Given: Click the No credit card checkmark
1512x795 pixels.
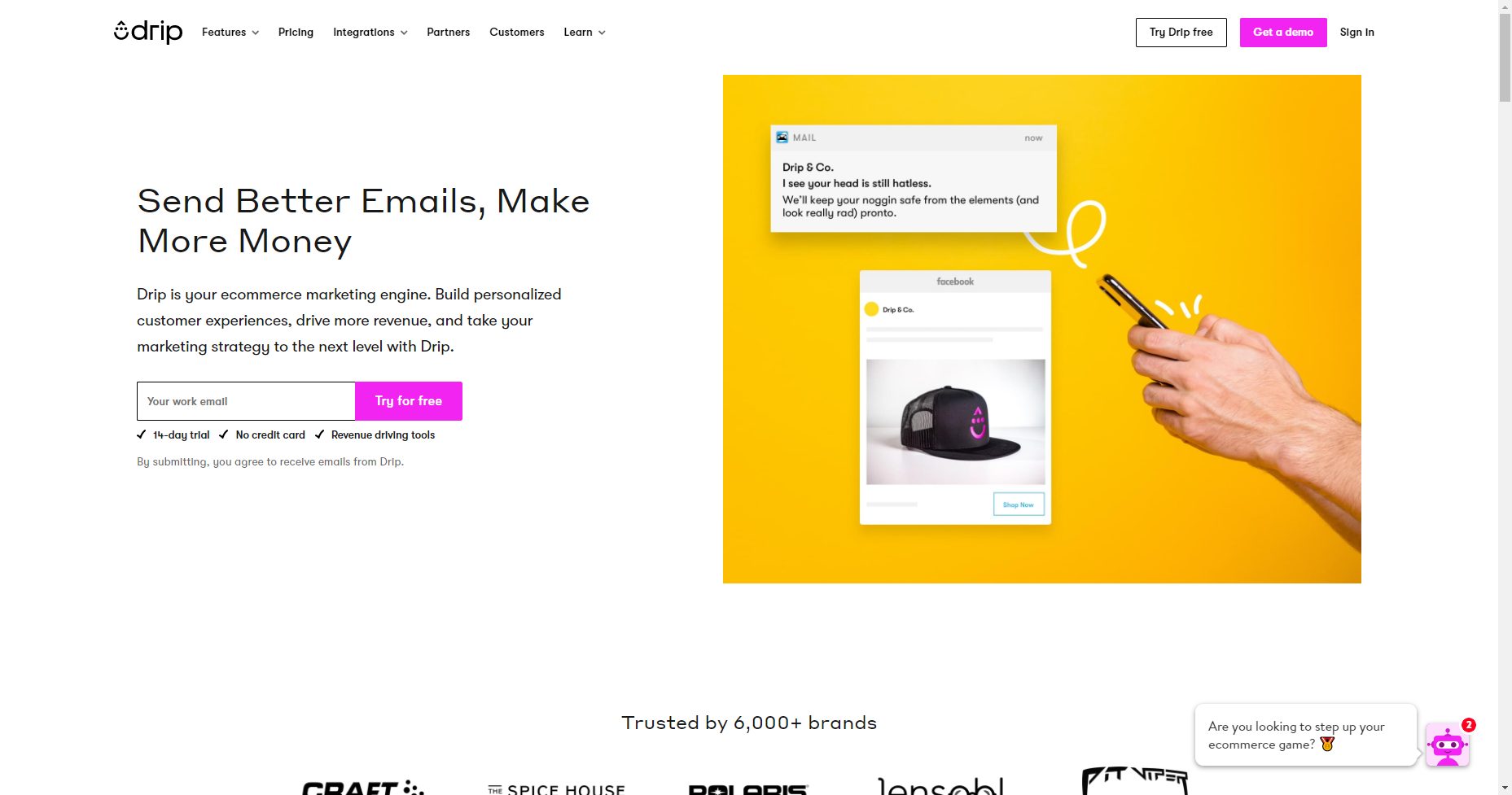Looking at the screenshot, I should [x=224, y=435].
